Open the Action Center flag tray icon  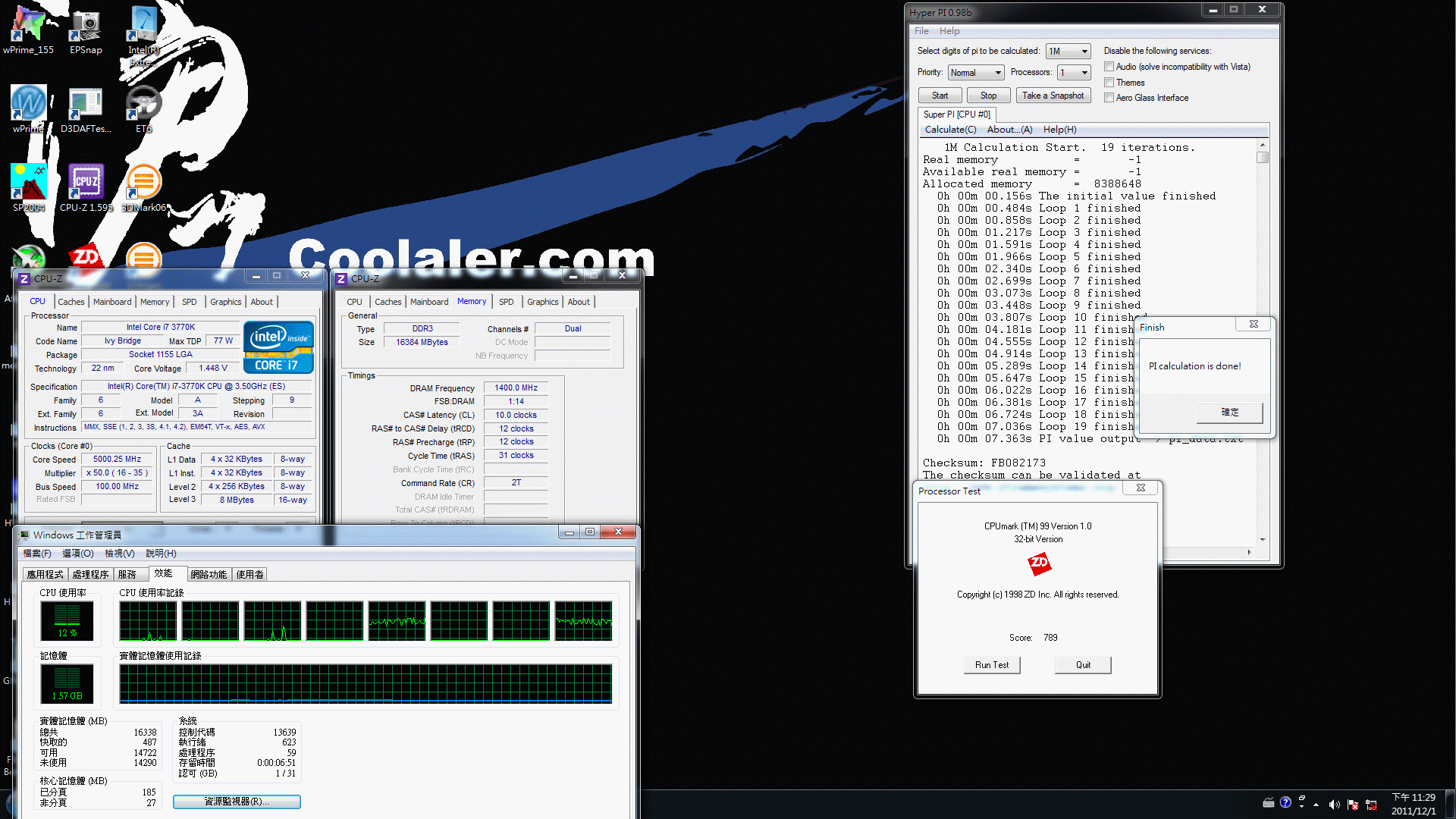tap(1353, 805)
